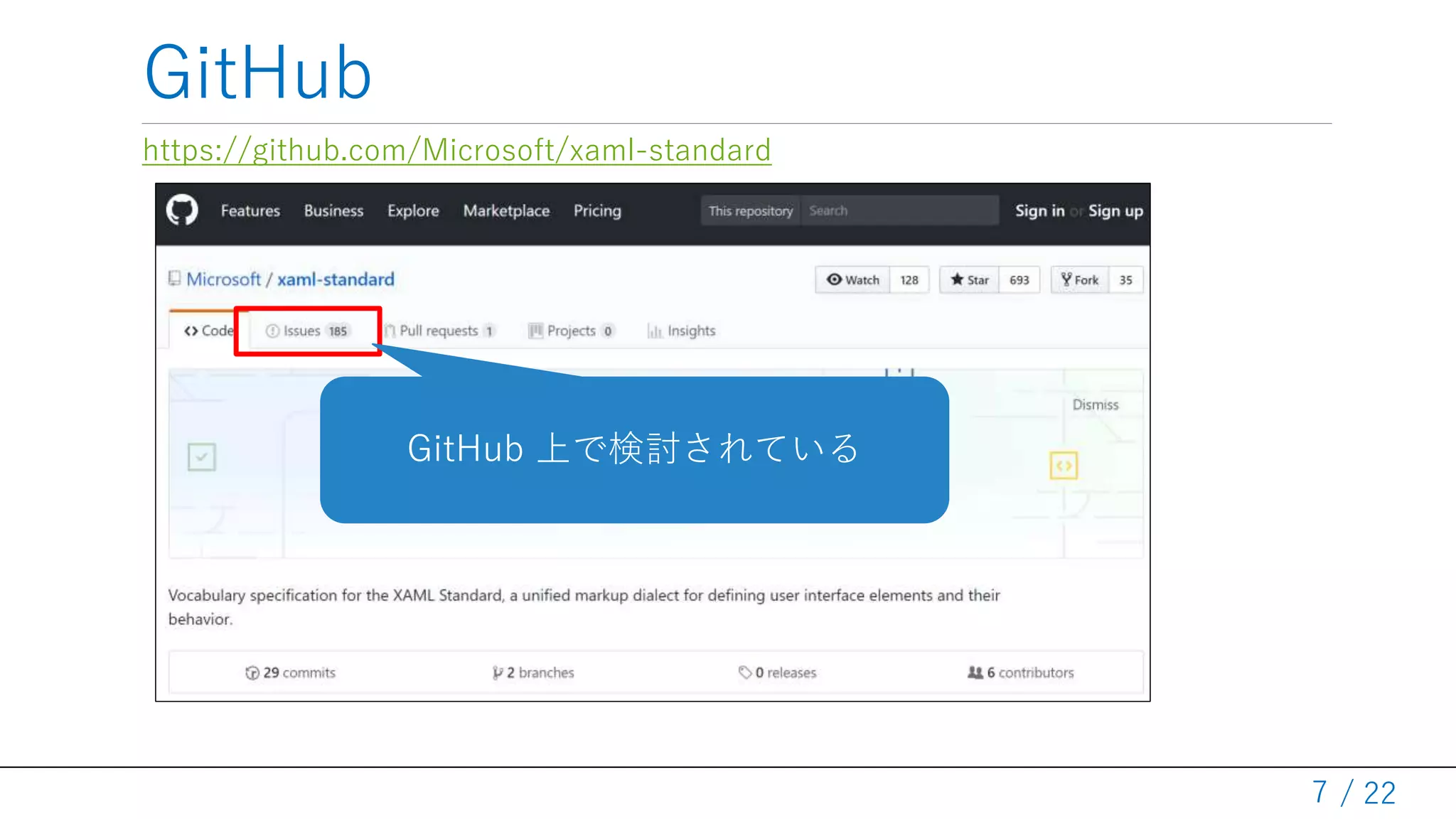Go to Explore in the navbar
This screenshot has width=1456, height=819.
(413, 210)
